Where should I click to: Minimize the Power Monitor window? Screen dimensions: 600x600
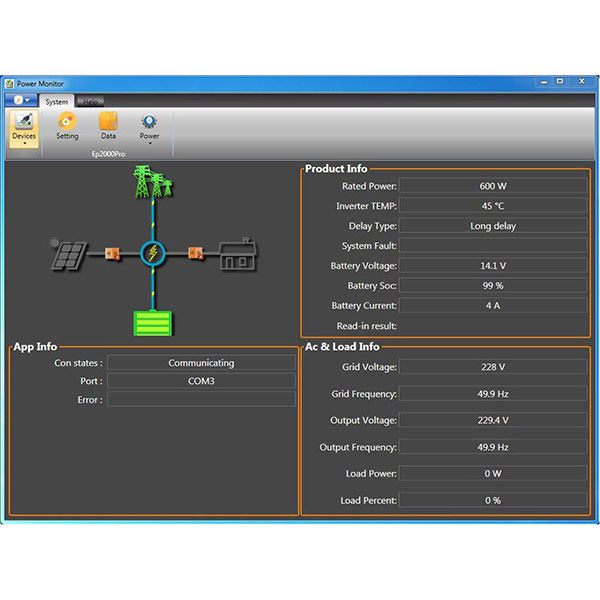coord(544,82)
